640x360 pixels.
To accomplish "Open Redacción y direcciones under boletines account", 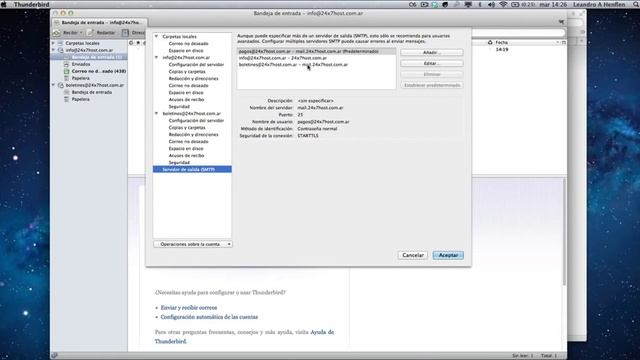I will [193, 135].
